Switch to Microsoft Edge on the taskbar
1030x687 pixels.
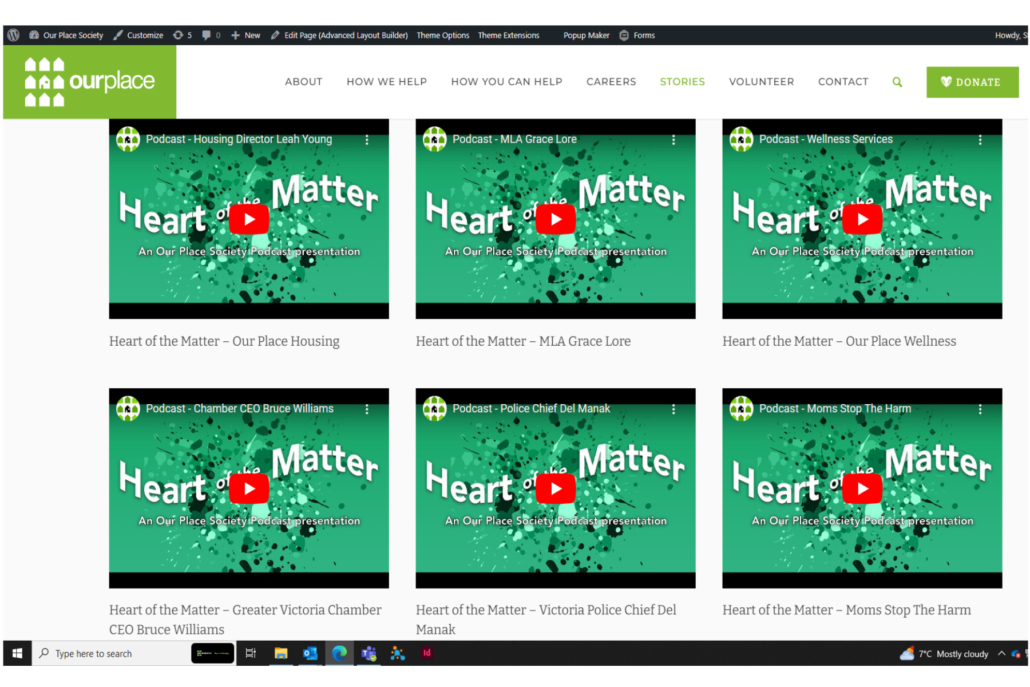click(x=340, y=654)
